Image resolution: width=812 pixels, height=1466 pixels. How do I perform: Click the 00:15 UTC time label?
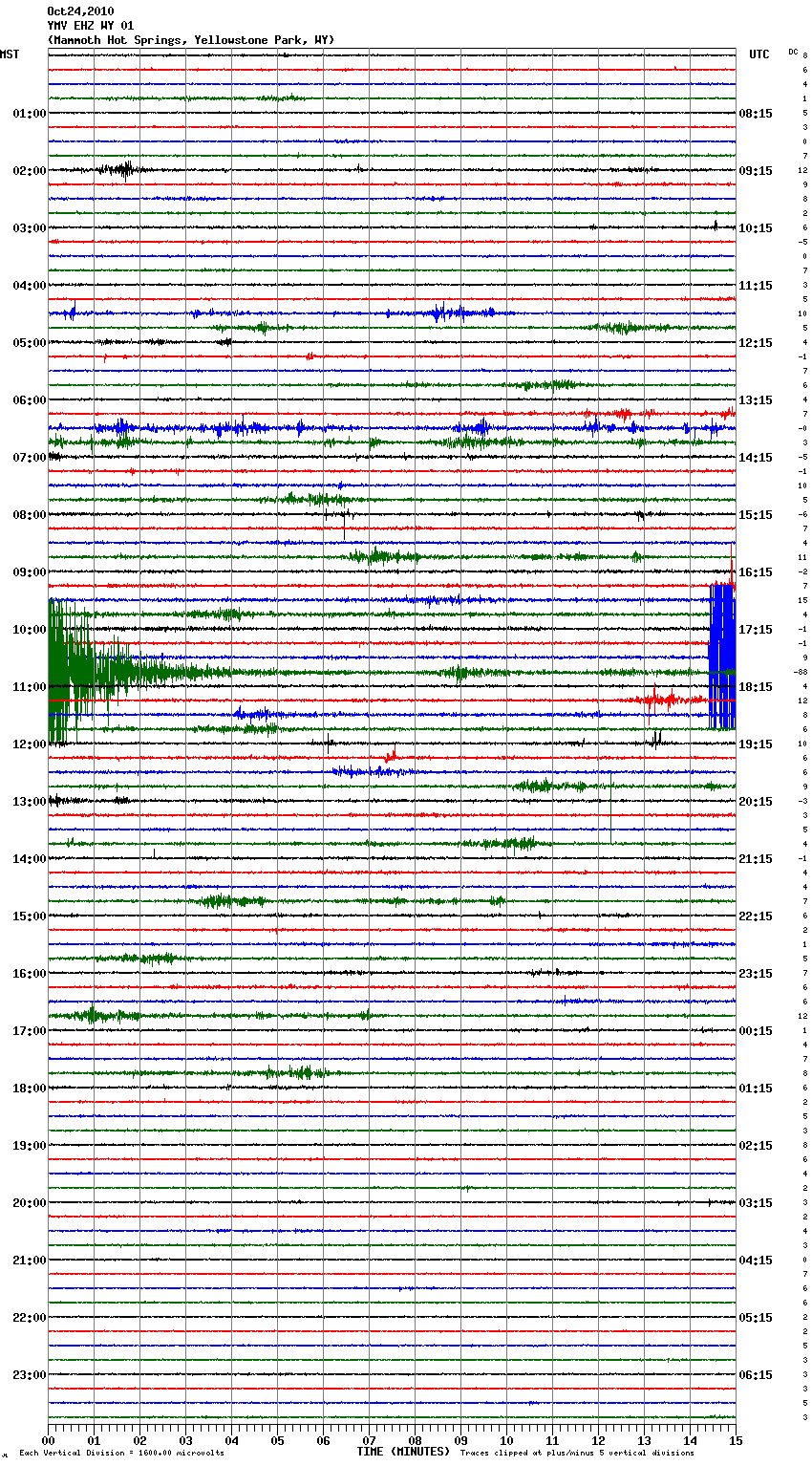tap(756, 1031)
